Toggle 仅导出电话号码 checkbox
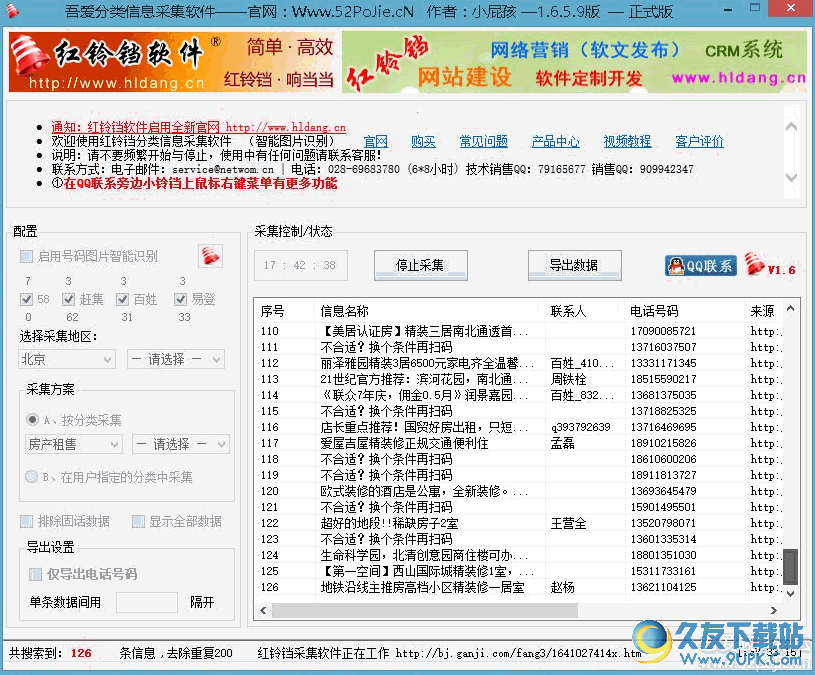The image size is (815, 675). [35, 574]
